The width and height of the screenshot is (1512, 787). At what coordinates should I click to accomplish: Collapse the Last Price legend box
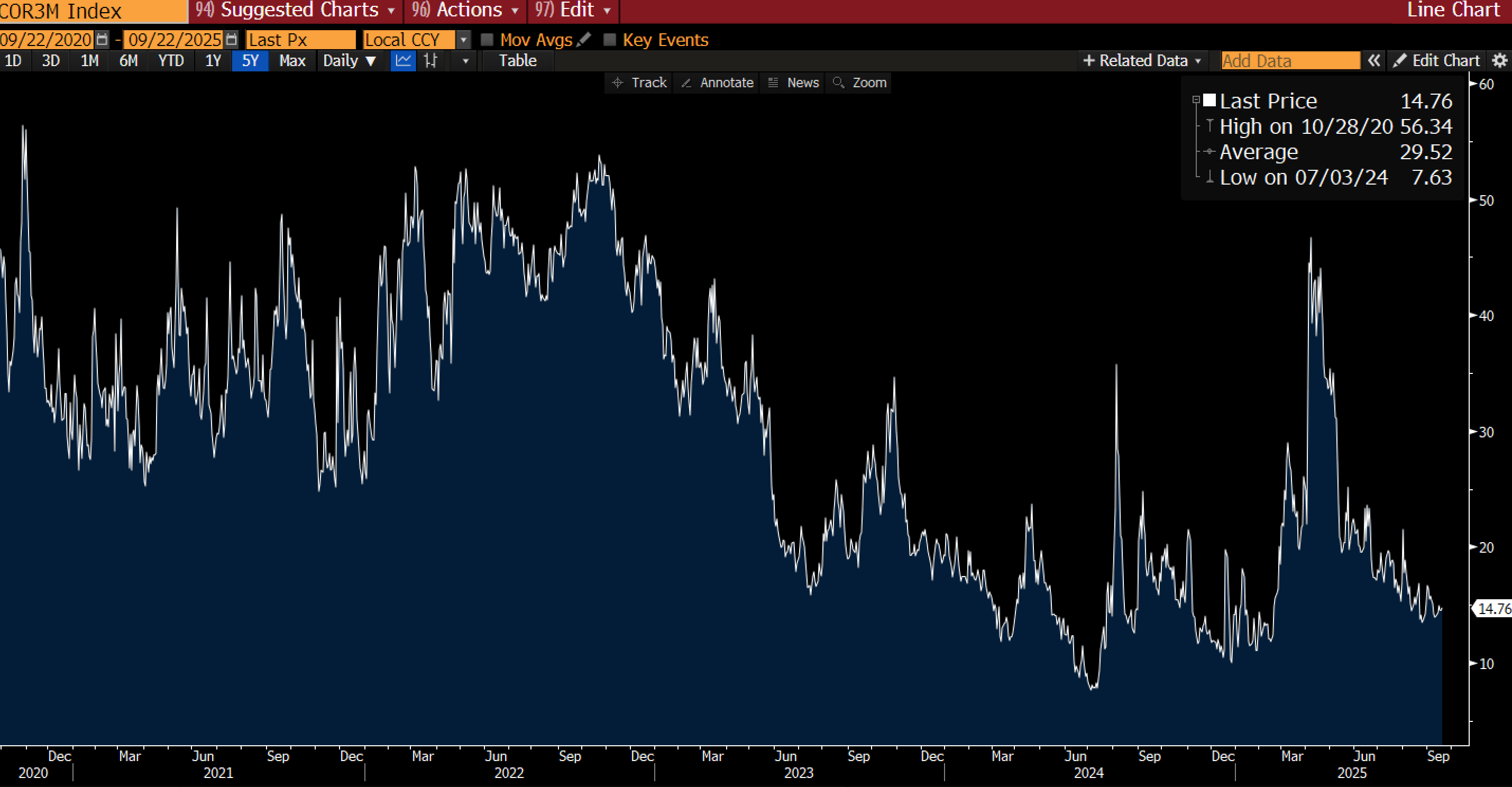point(1196,100)
